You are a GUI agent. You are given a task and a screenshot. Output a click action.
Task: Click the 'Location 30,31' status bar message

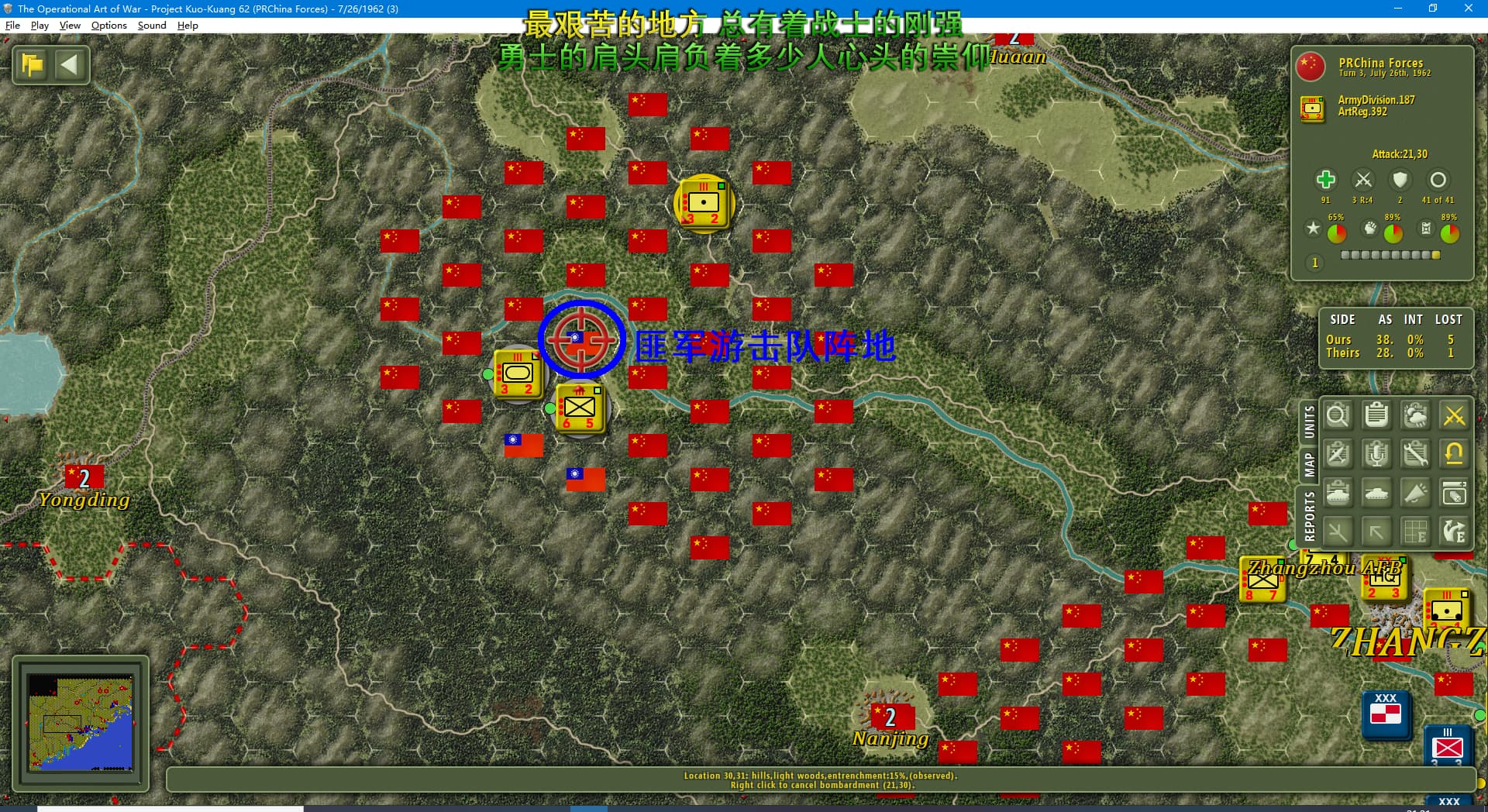point(821,776)
